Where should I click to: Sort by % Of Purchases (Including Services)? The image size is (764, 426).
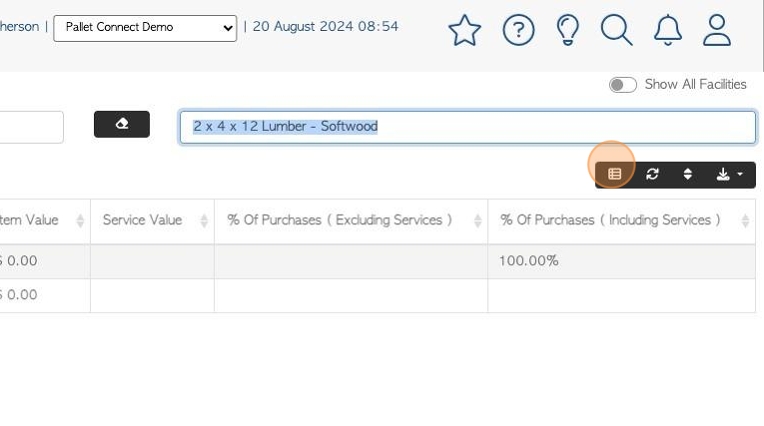click(622, 221)
